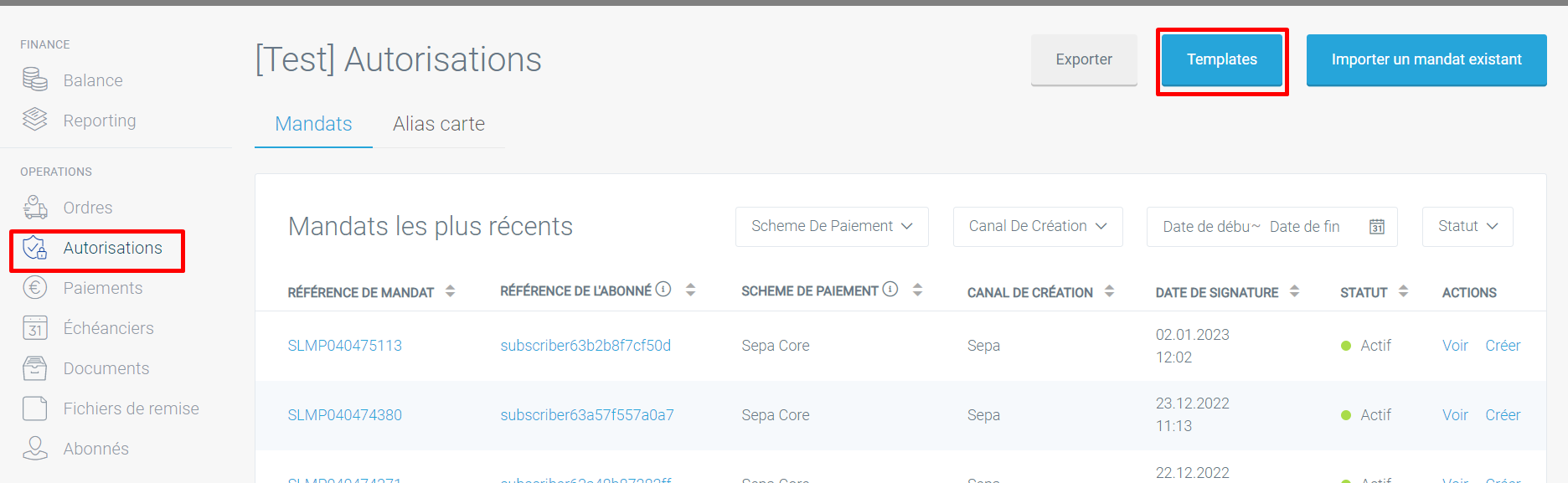Click Voir for mandate SLMP040475113

pos(1455,346)
